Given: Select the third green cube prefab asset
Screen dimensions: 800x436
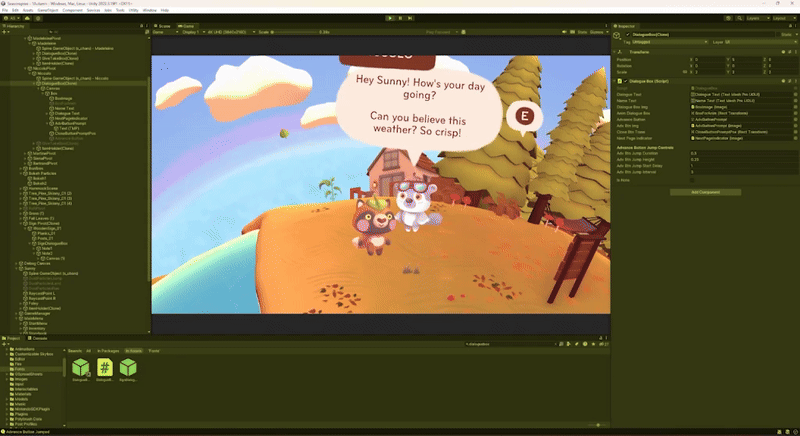Looking at the screenshot, I should (128, 367).
